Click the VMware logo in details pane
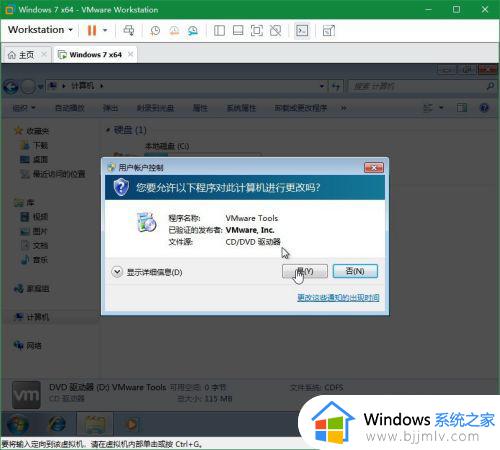500x450 pixels. click(x=26, y=395)
